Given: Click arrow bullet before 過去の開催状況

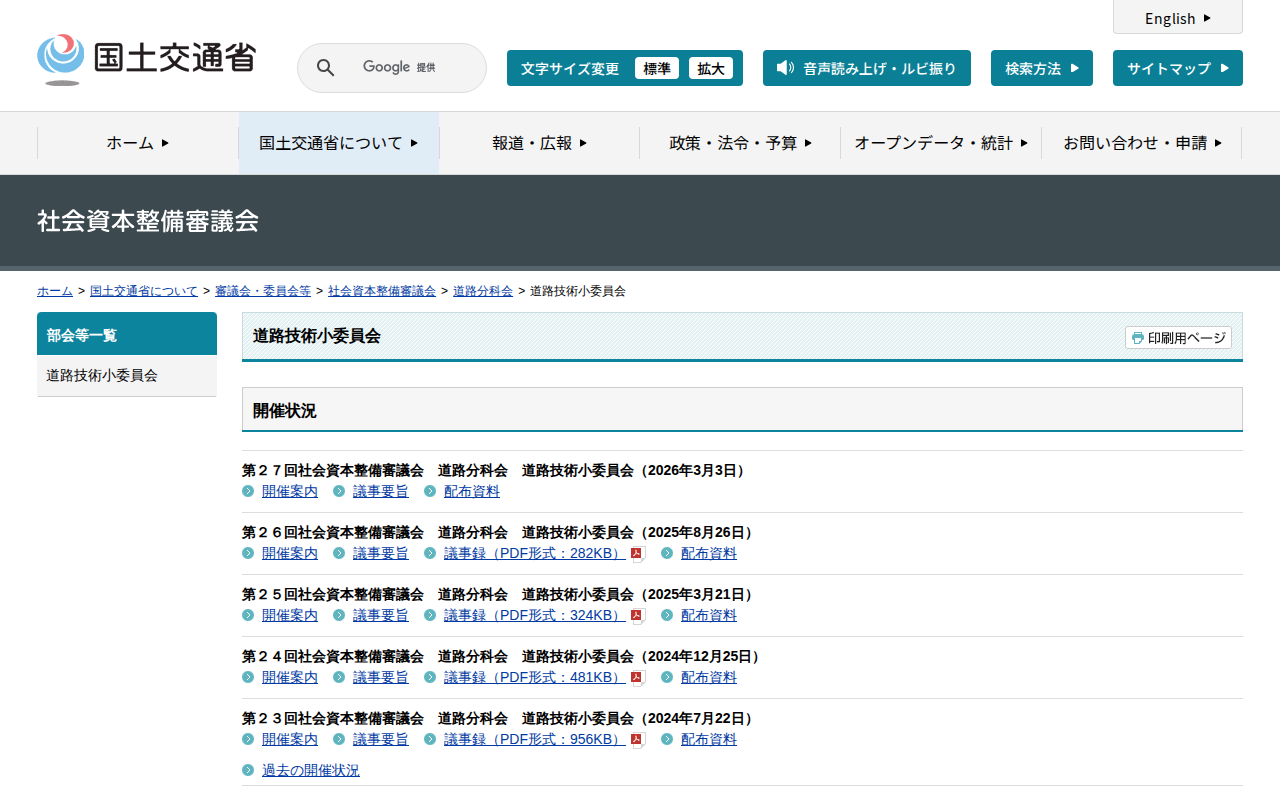Looking at the screenshot, I should (x=248, y=770).
